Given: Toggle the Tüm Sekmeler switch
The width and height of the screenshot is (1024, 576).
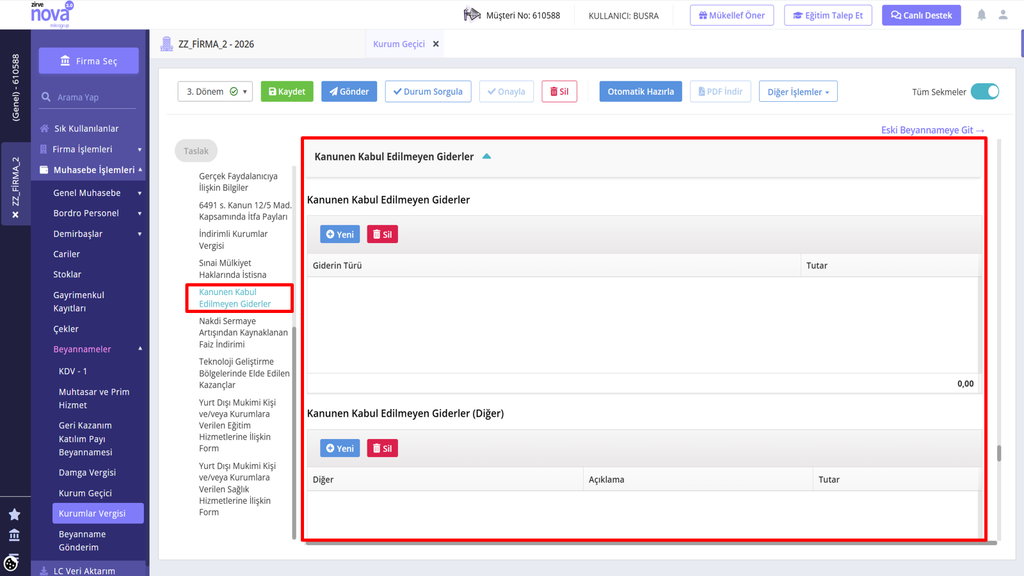Looking at the screenshot, I should tap(984, 91).
